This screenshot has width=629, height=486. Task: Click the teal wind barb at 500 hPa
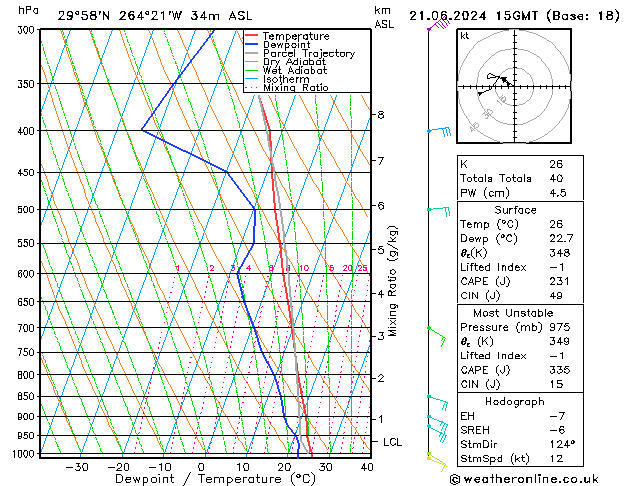pyautogui.click(x=438, y=211)
